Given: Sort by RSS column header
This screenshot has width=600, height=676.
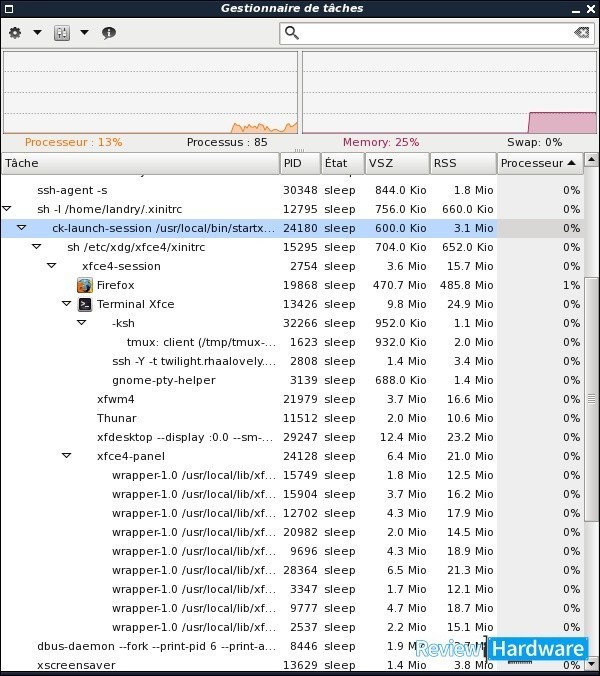Looking at the screenshot, I should point(463,163).
